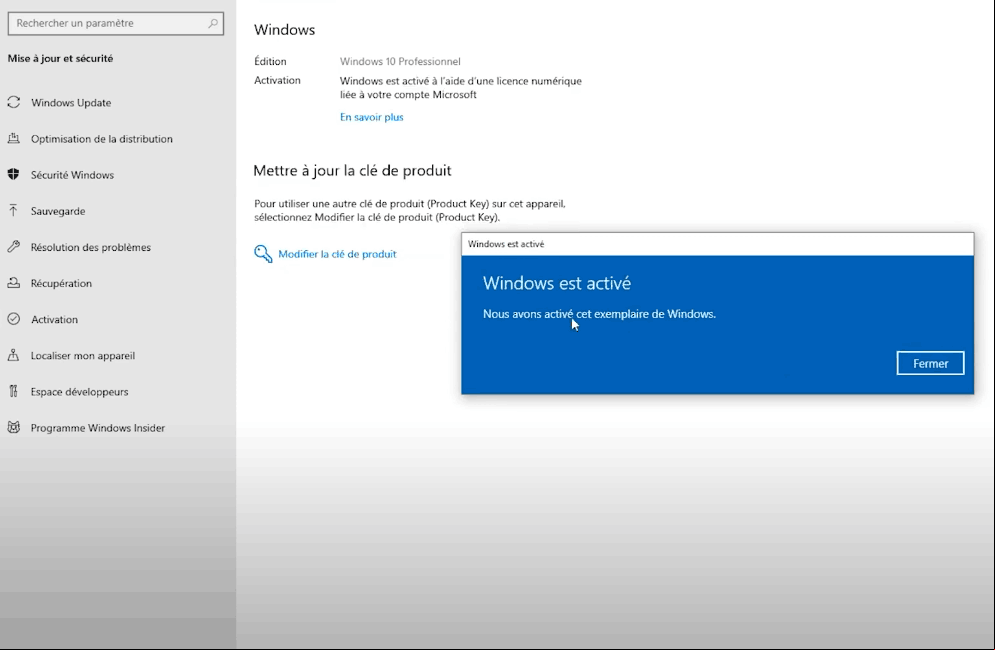The image size is (995, 650).
Task: Click Modifier la clé de produit link
Action: click(337, 254)
